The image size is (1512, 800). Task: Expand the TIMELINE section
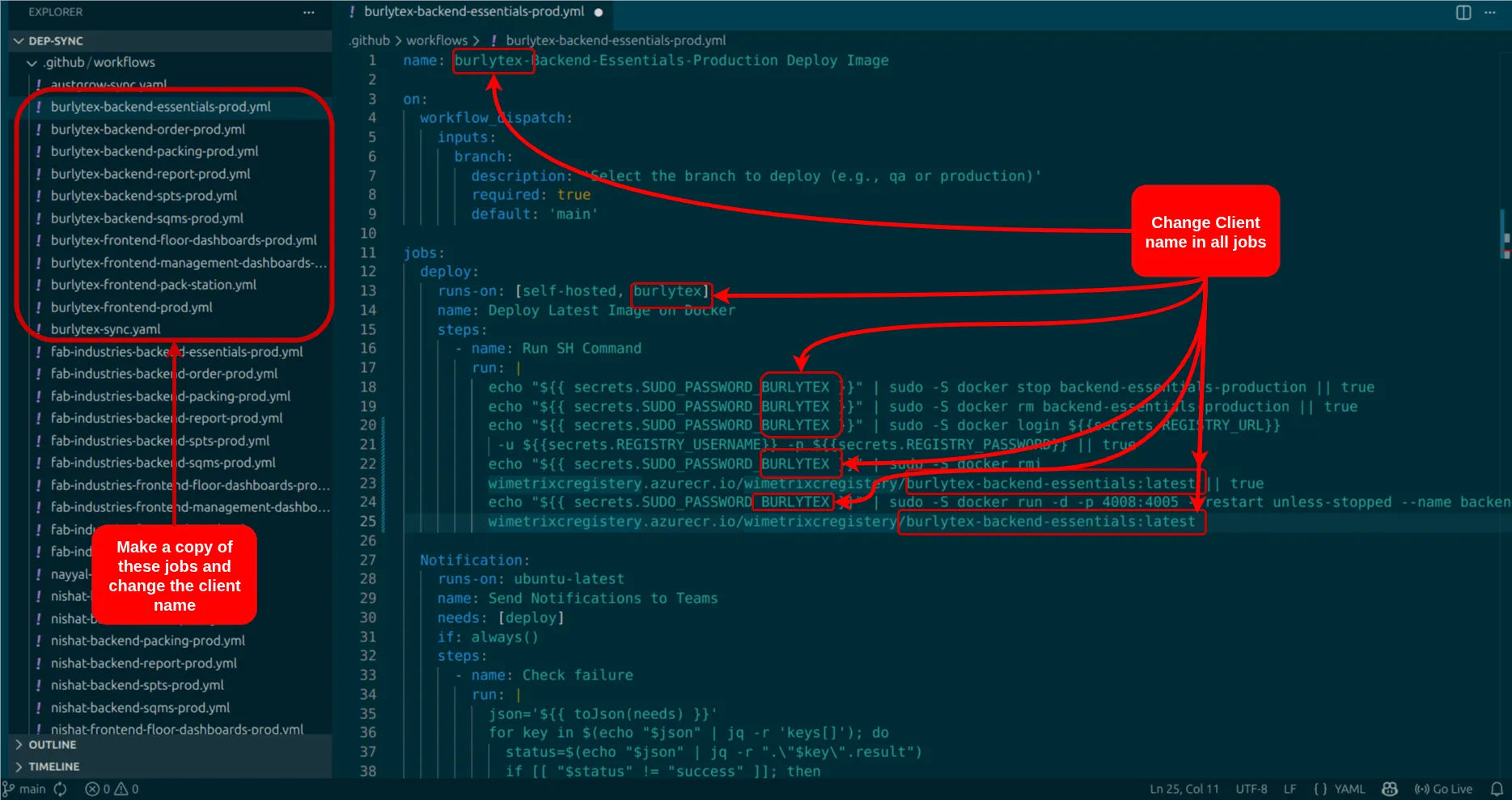coord(51,766)
